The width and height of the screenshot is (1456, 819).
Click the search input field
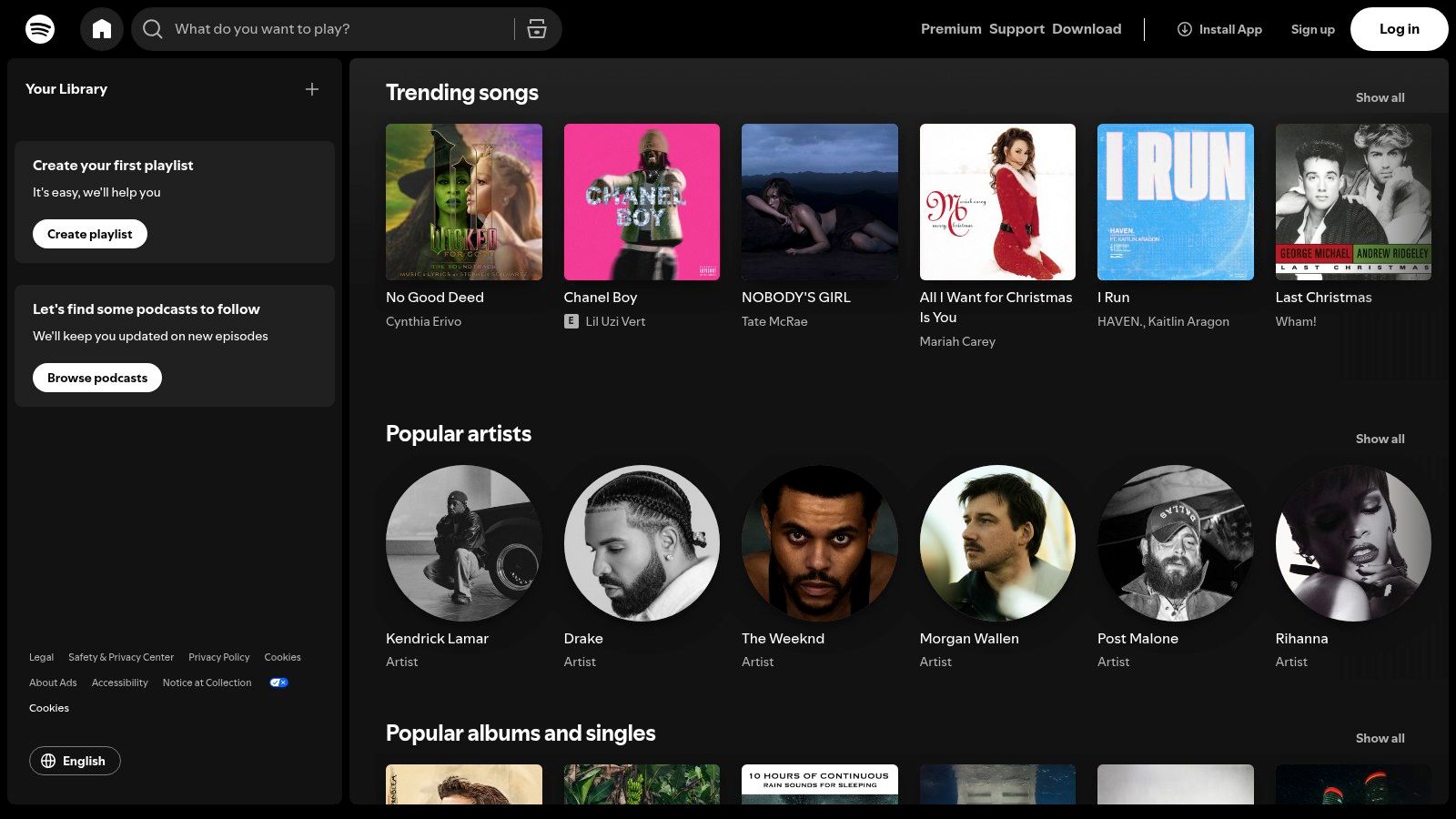(337, 28)
